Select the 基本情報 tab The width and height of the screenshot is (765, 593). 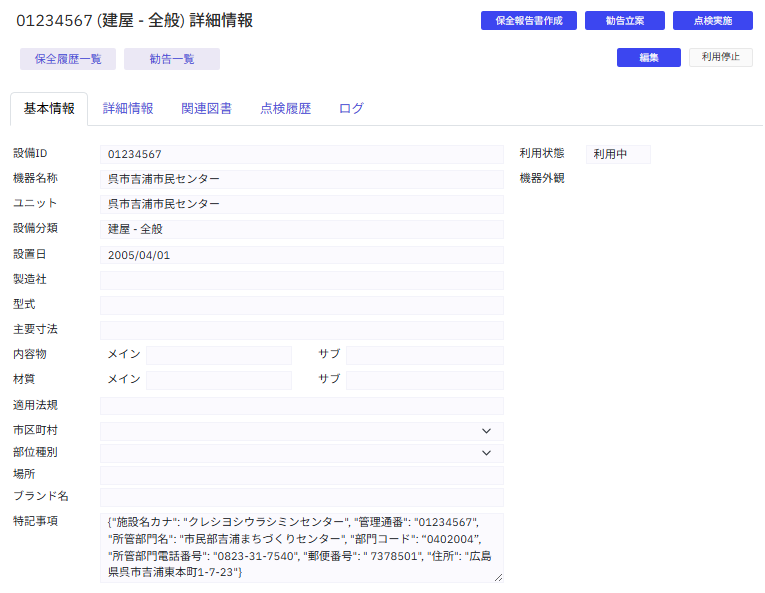[x=49, y=108]
